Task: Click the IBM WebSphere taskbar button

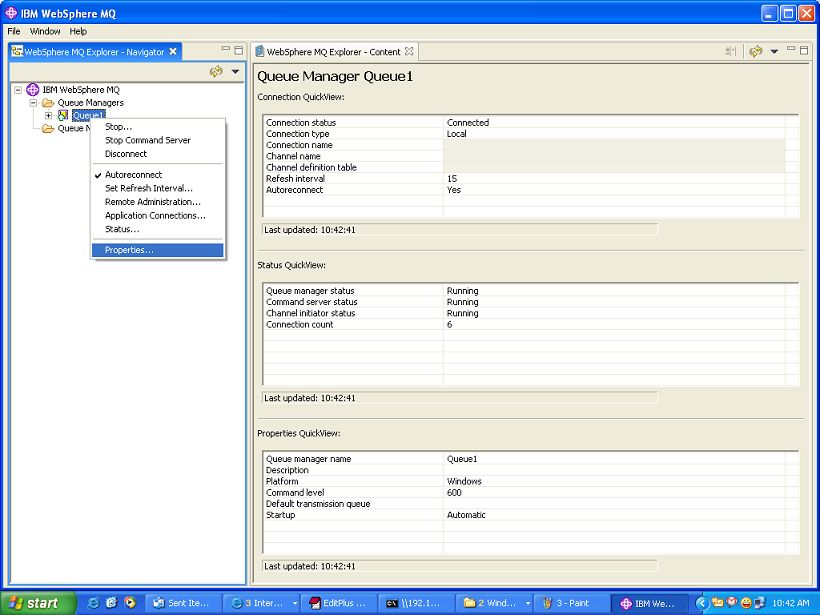Action: tap(648, 603)
